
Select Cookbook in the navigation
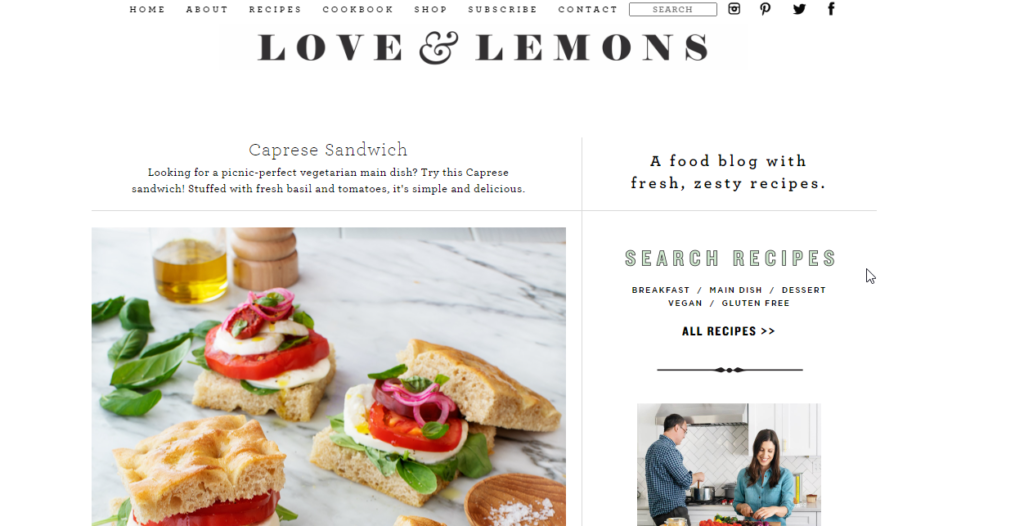[358, 9]
